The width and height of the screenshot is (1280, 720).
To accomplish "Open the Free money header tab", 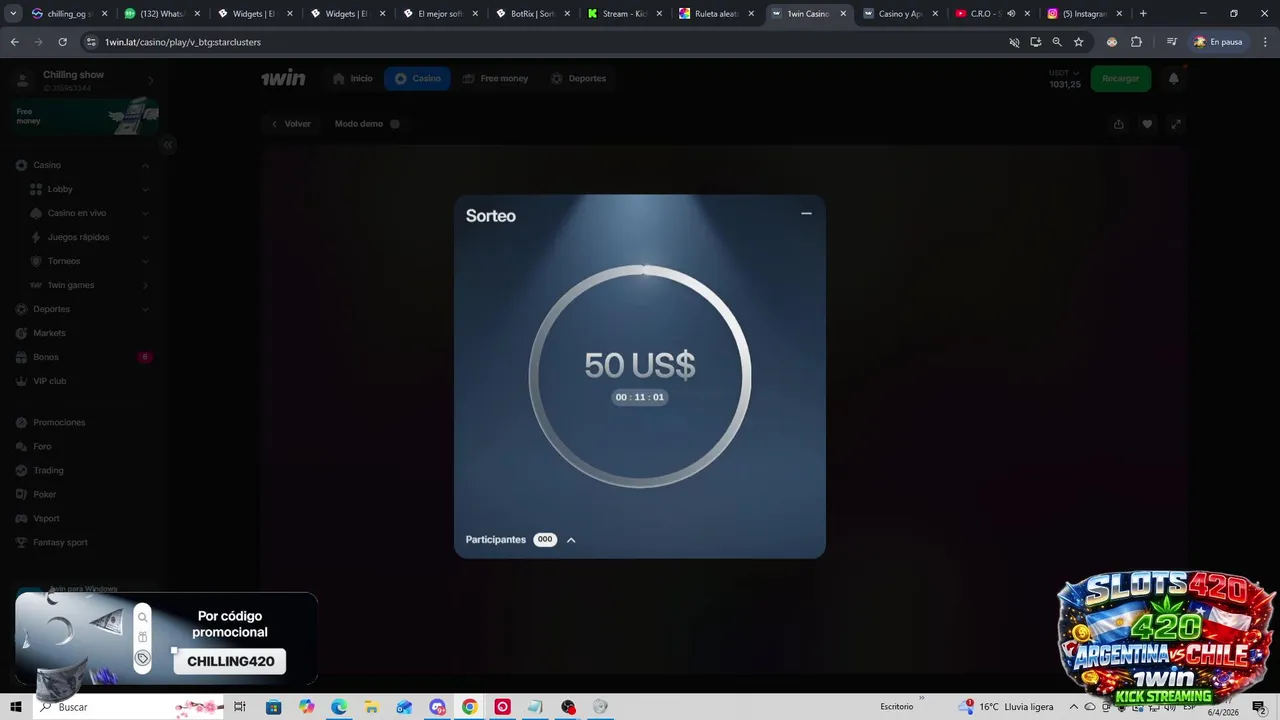I will [495, 78].
